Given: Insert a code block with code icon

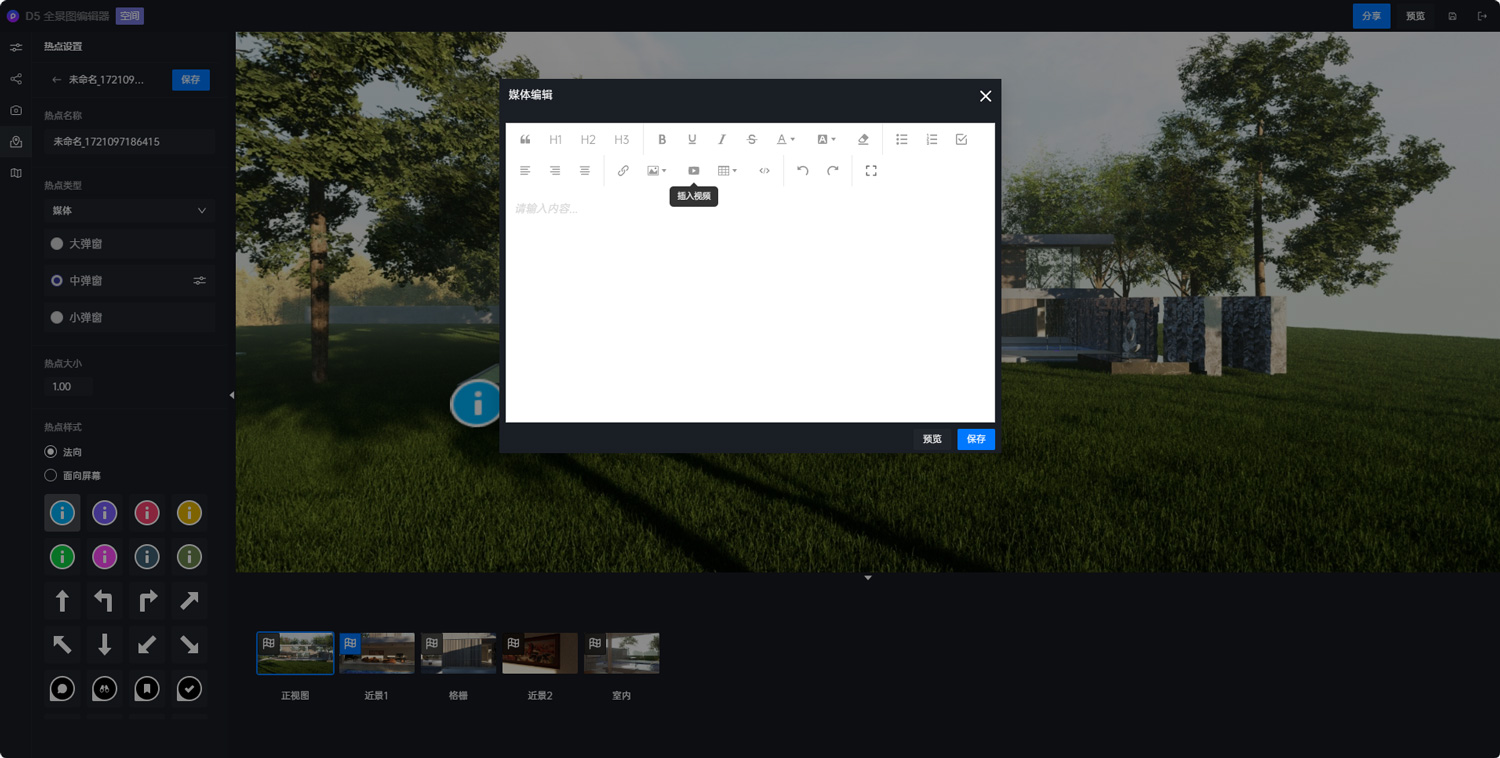Looking at the screenshot, I should pyautogui.click(x=764, y=171).
